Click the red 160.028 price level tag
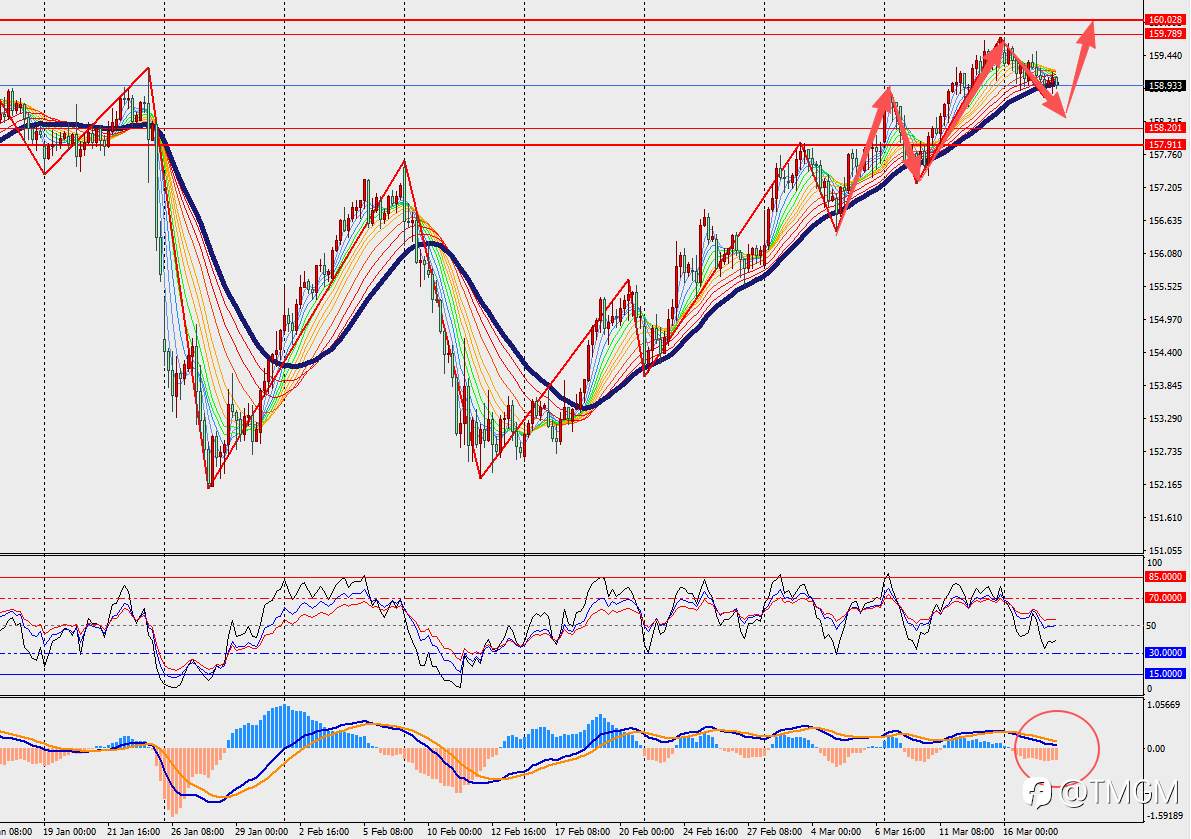The image size is (1191, 839). coord(1165,20)
